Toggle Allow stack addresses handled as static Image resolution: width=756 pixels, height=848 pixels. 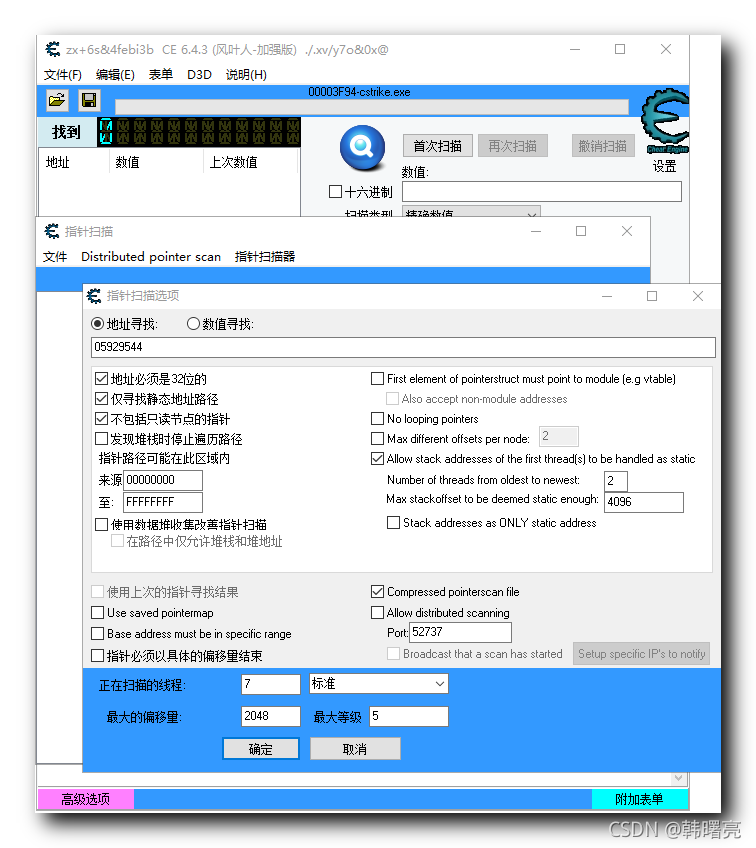pos(377,459)
